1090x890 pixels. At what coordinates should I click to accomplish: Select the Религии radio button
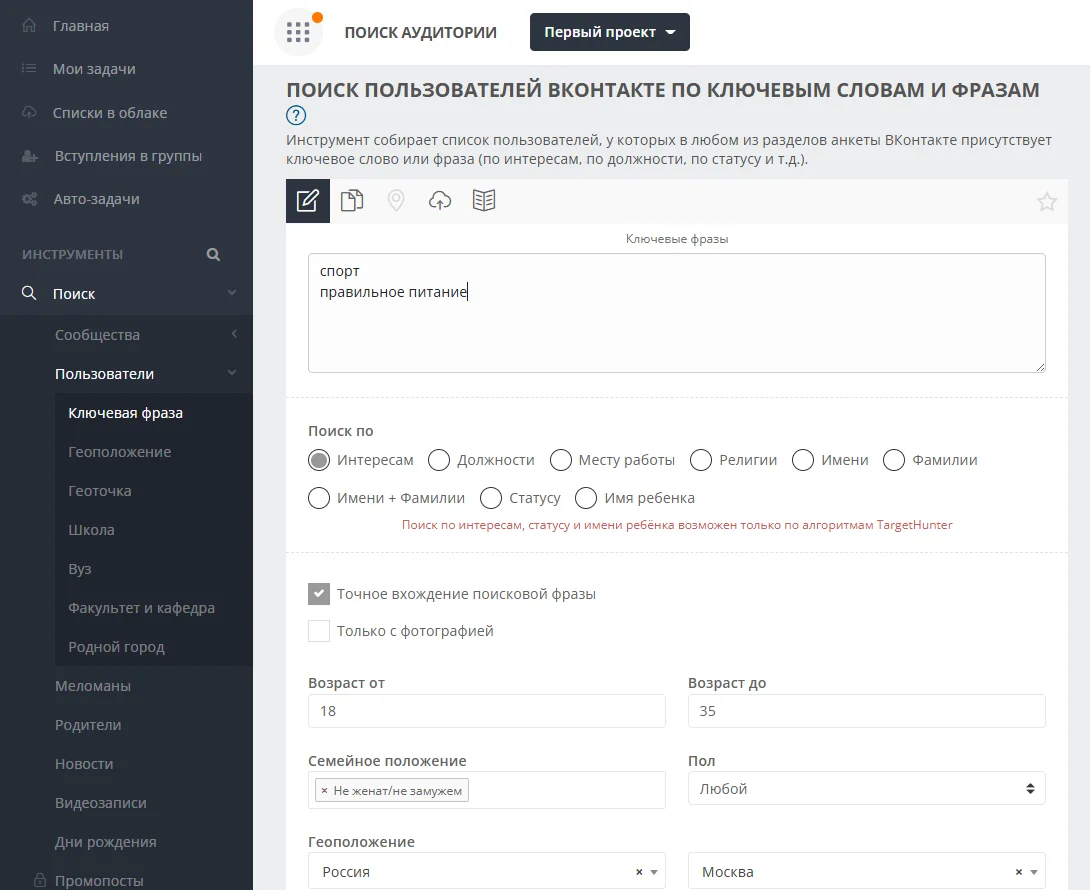701,460
